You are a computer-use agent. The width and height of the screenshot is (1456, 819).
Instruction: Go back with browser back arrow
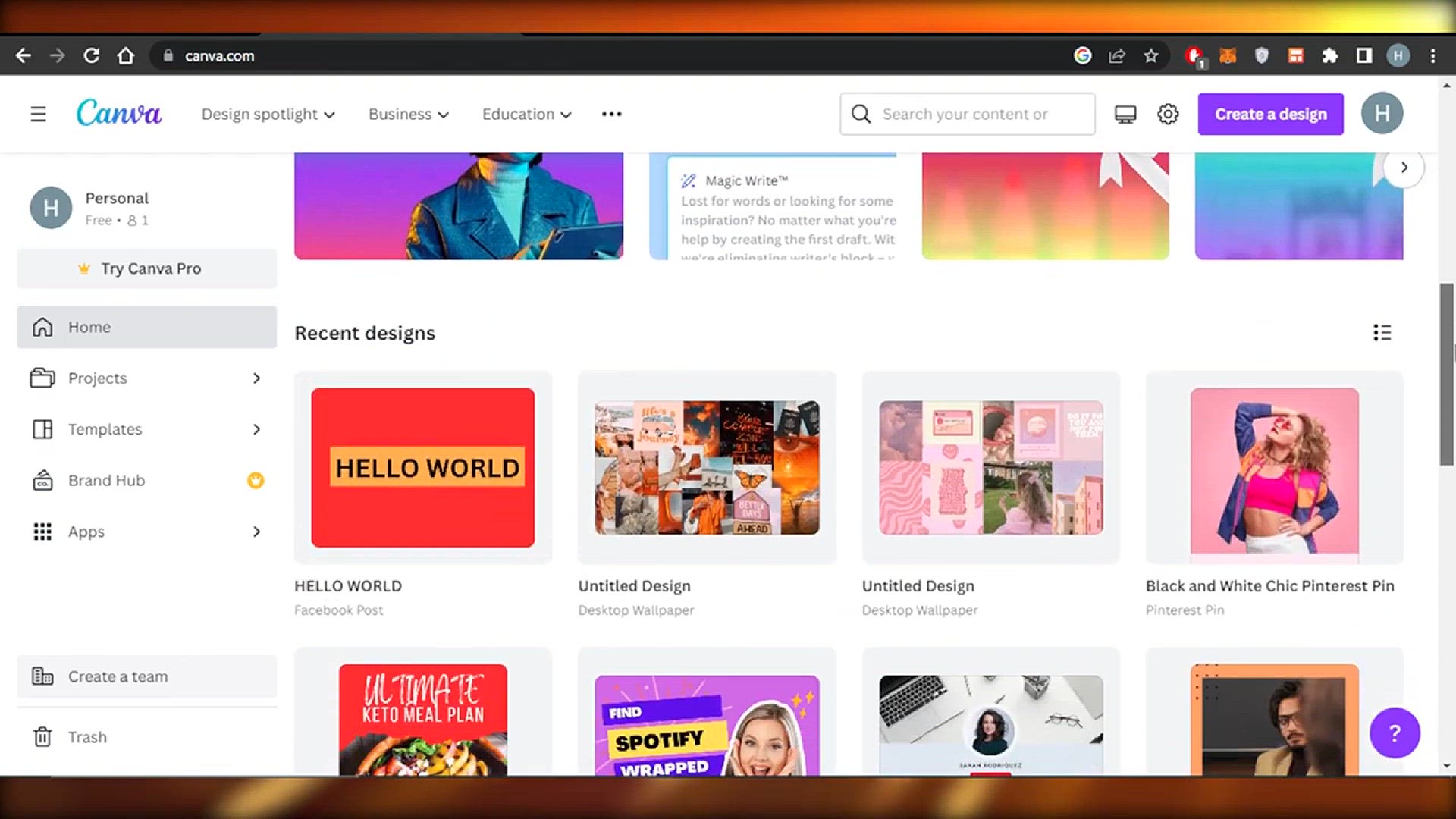[24, 55]
